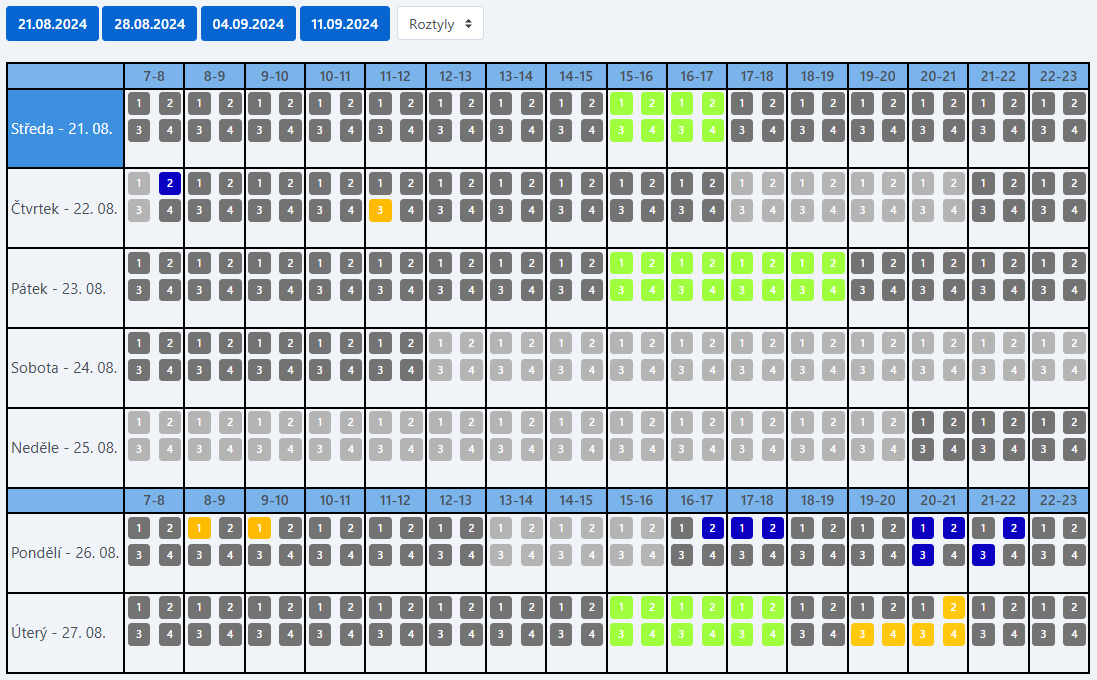Image resolution: width=1097 pixels, height=680 pixels.
Task: Click orange court 2 on Úterý 20-21
Action: [953, 607]
